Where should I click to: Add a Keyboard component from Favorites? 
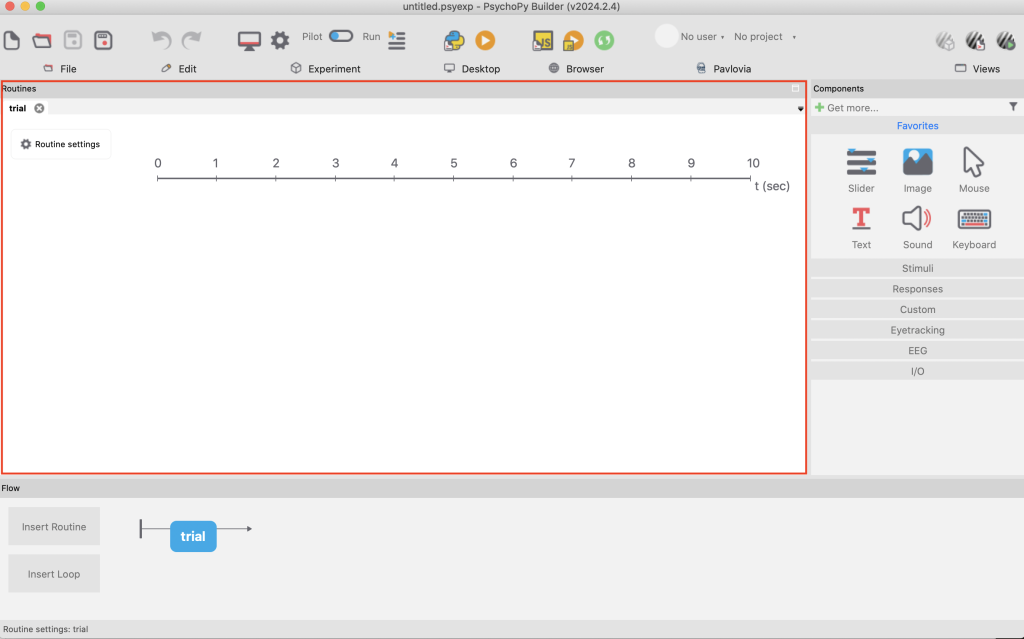point(974,228)
